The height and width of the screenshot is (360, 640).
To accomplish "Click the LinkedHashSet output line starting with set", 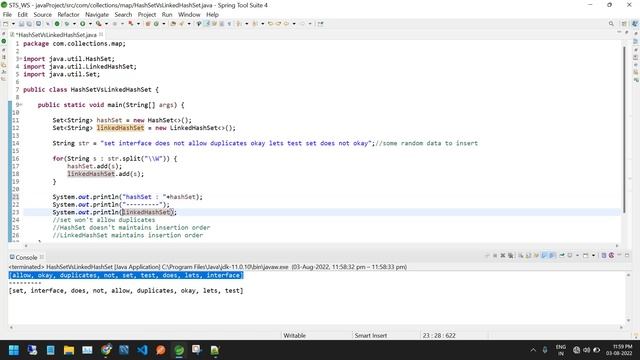I will pyautogui.click(x=126, y=291).
